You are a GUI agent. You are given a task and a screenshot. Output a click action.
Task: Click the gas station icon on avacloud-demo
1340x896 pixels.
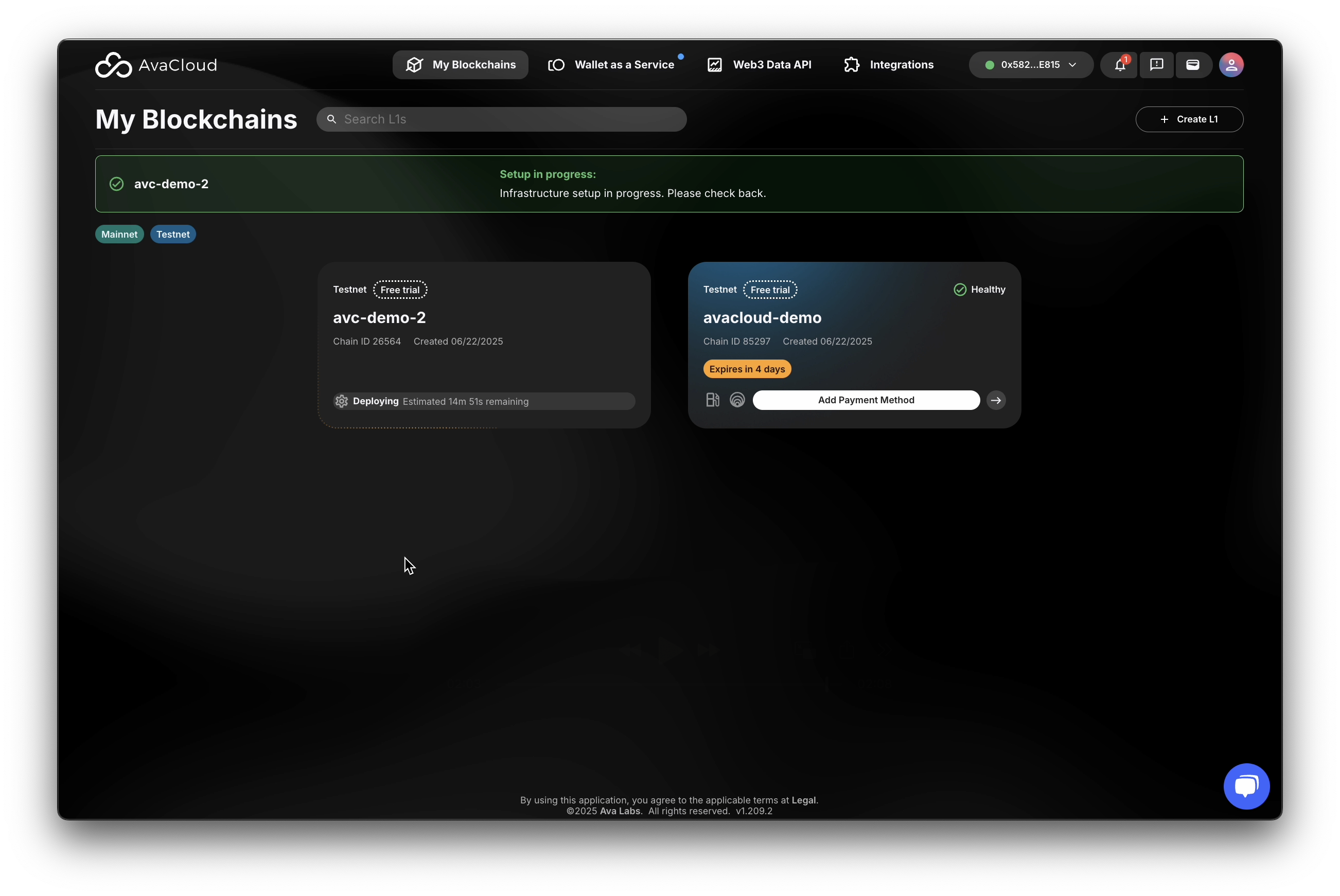pyautogui.click(x=712, y=400)
